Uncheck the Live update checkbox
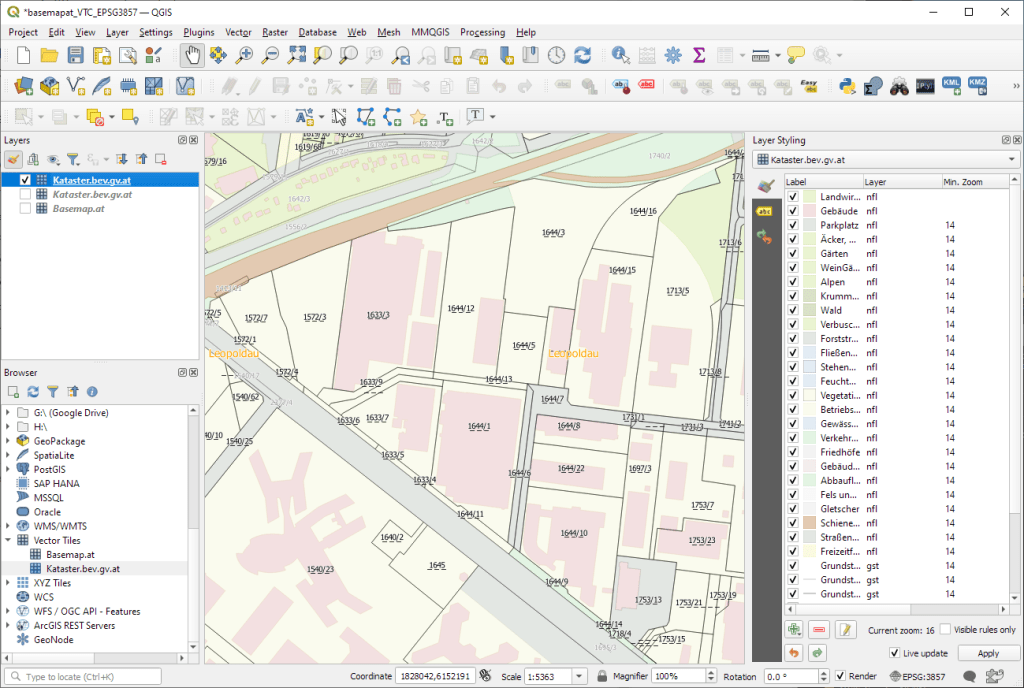This screenshot has height=688, width=1024. coord(894,653)
